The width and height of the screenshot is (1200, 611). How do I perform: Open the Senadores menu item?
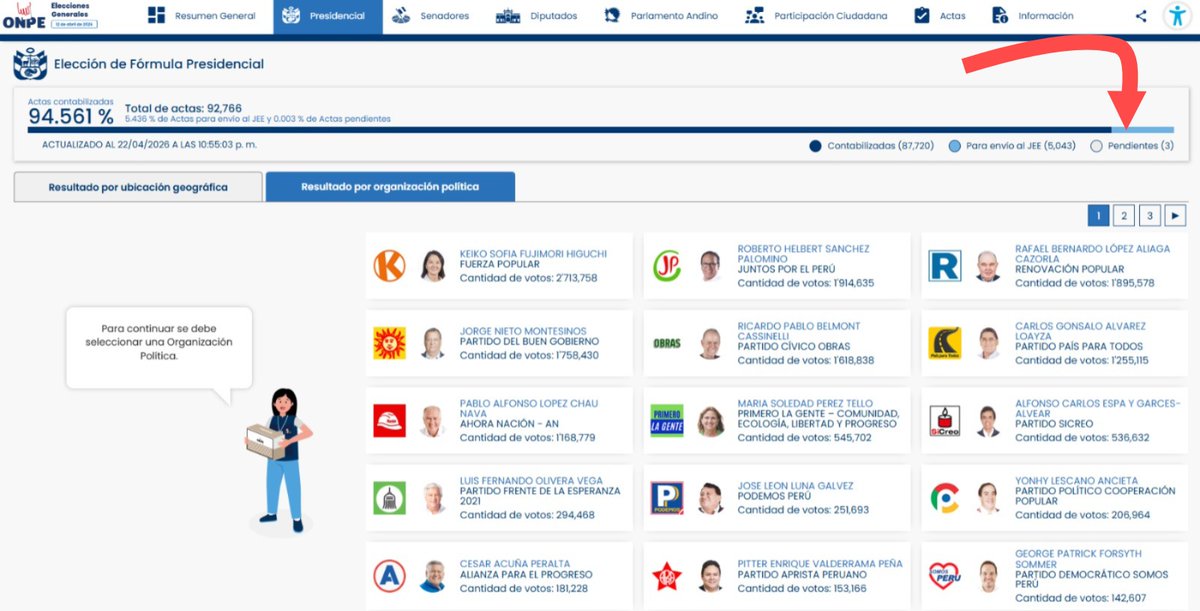coord(430,16)
